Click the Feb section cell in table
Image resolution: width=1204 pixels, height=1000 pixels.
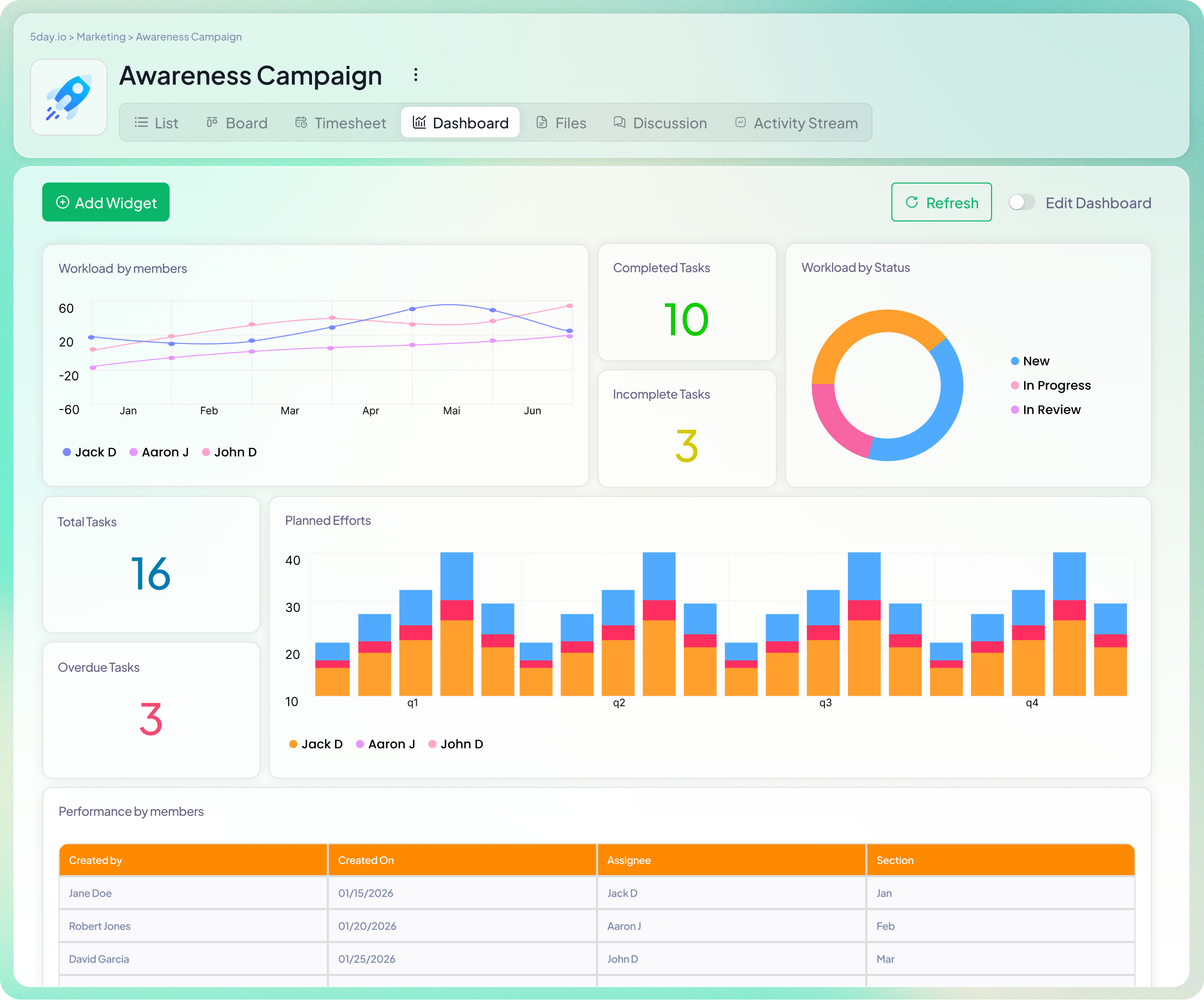[x=1001, y=926]
